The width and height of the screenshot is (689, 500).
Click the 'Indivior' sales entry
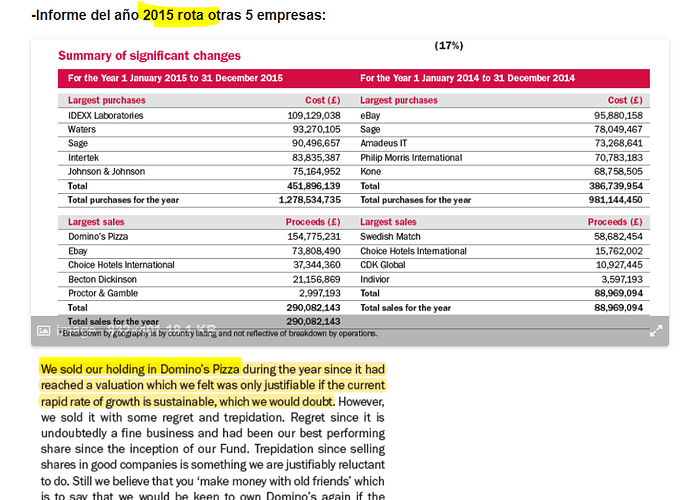[375, 279]
